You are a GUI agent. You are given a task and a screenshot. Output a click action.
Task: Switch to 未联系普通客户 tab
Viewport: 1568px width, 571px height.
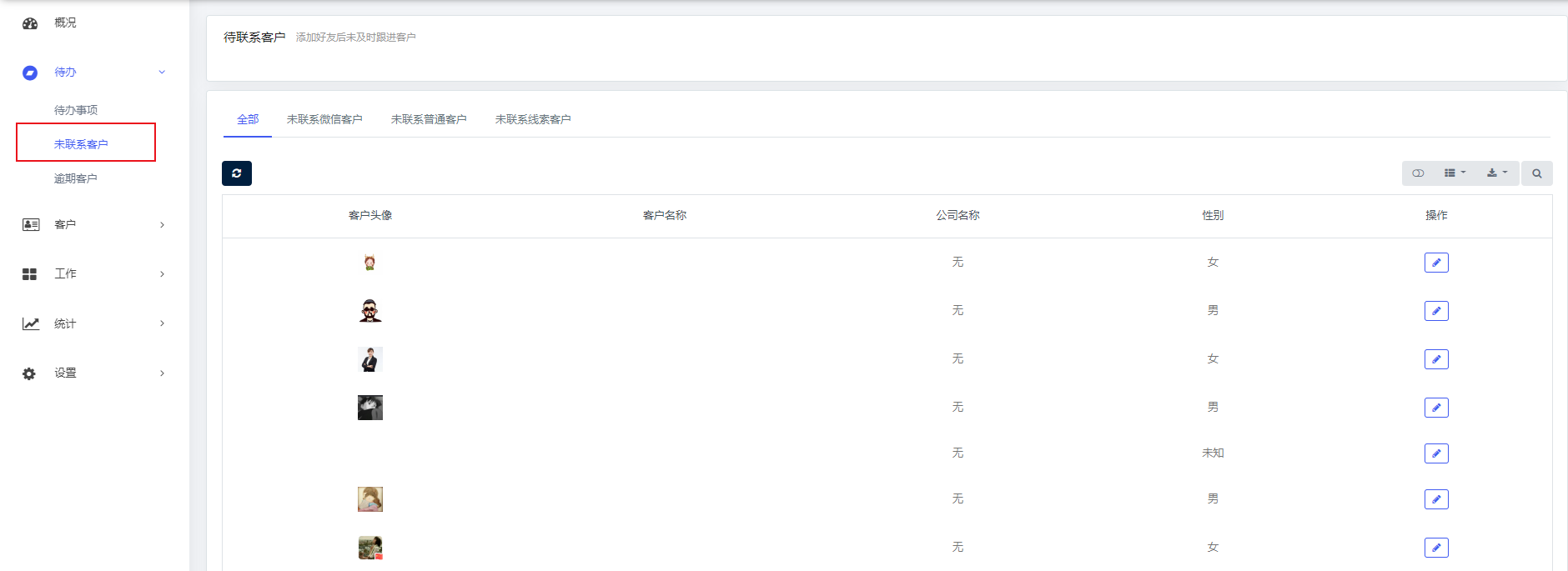[x=429, y=119]
